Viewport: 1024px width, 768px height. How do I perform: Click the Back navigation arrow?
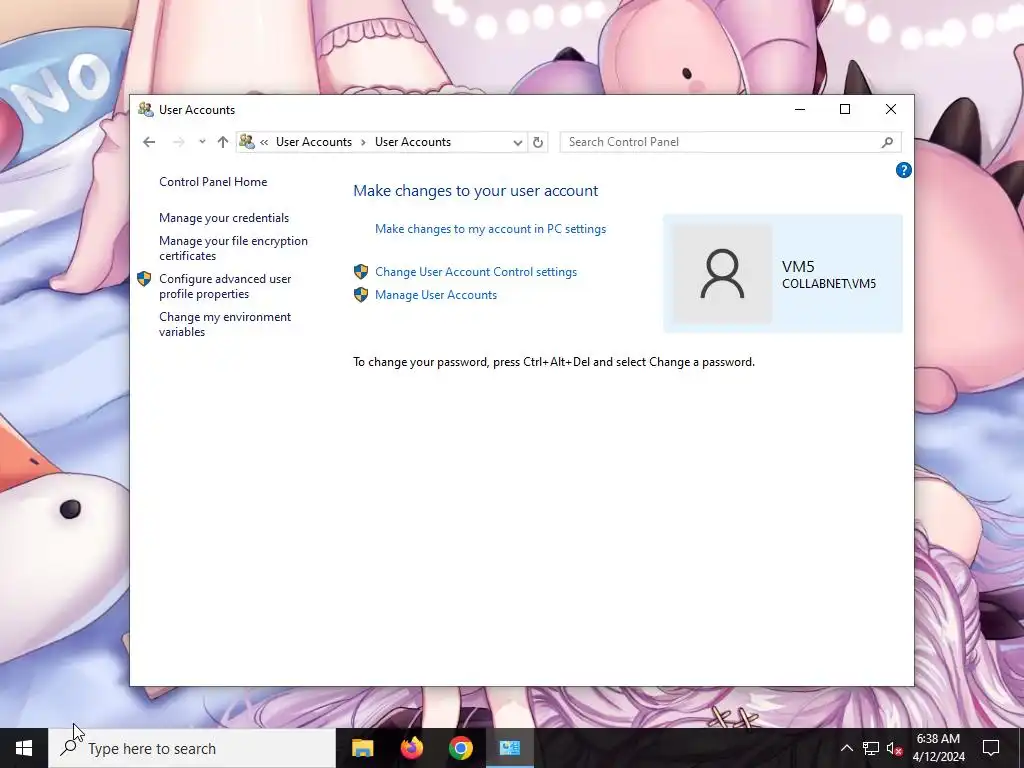click(x=149, y=142)
